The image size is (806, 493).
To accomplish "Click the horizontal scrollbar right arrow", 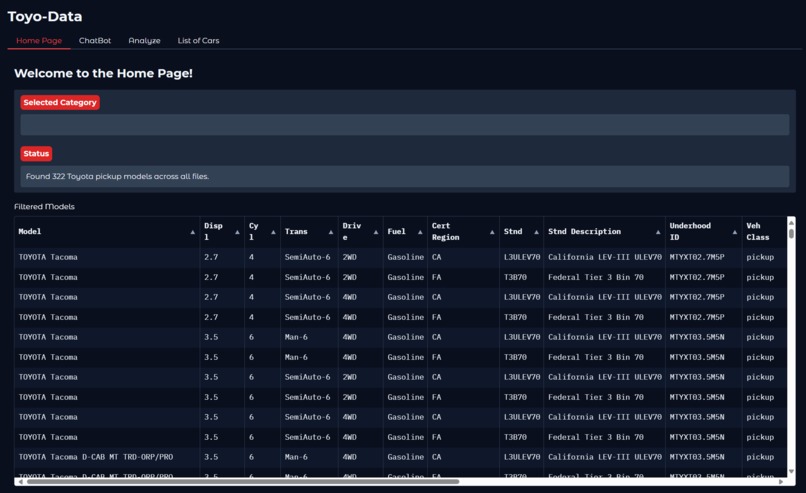I will pyautogui.click(x=781, y=482).
